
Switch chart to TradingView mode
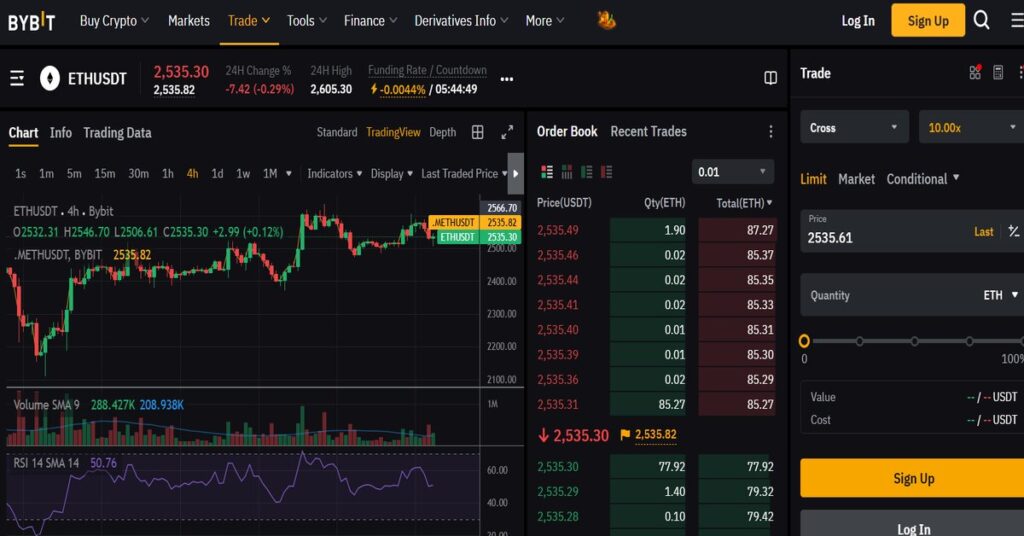[x=393, y=132]
